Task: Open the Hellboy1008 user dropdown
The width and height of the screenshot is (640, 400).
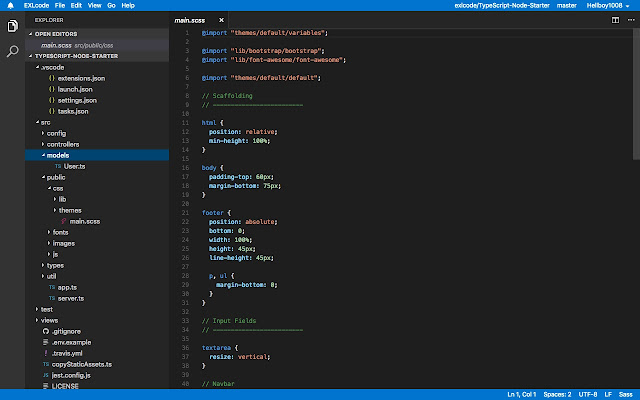Action: [x=607, y=5]
